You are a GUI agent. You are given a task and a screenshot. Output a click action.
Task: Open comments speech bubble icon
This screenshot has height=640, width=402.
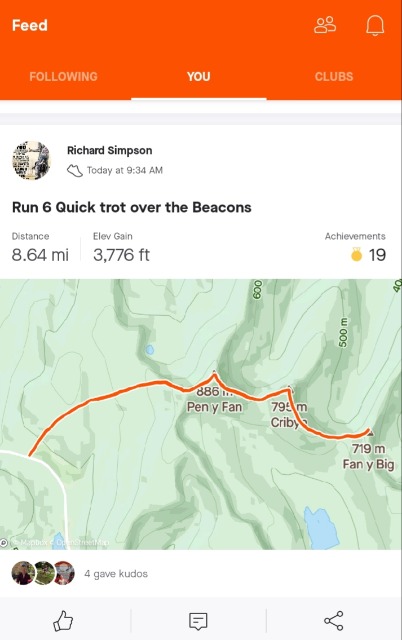tap(198, 621)
